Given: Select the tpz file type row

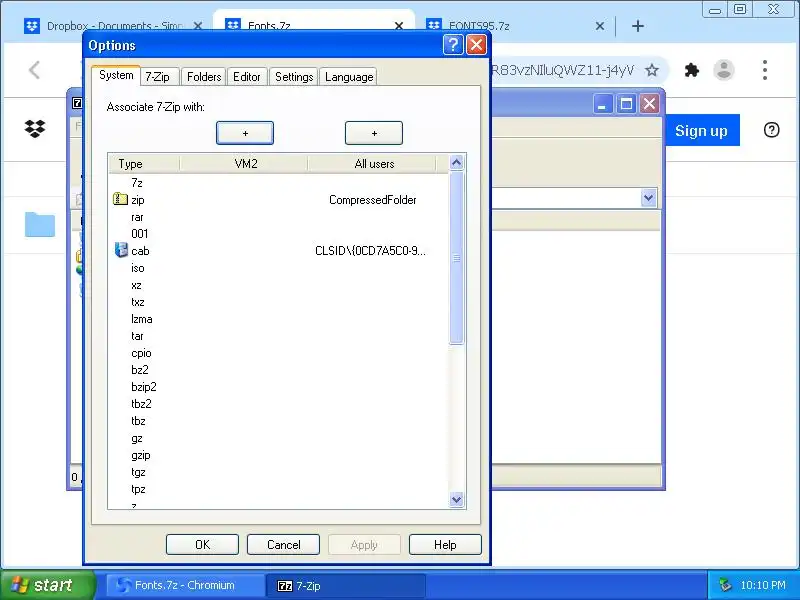Looking at the screenshot, I should tap(279, 489).
